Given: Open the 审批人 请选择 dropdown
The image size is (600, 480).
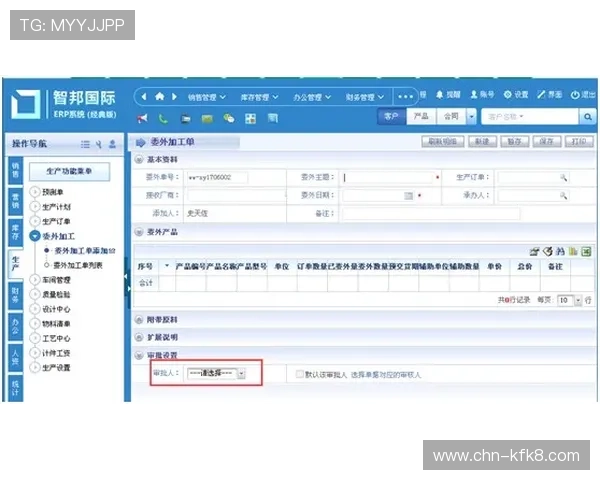Looking at the screenshot, I should [216, 373].
